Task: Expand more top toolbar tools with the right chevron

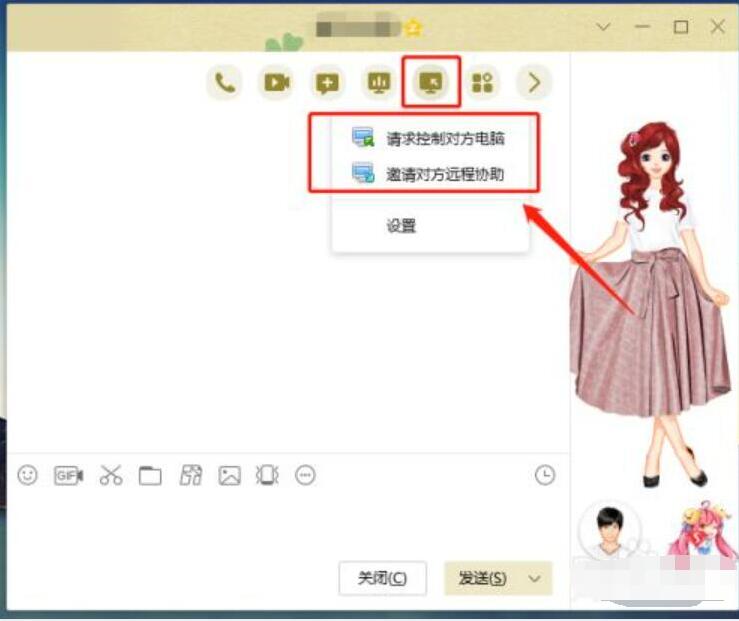Action: [x=534, y=83]
